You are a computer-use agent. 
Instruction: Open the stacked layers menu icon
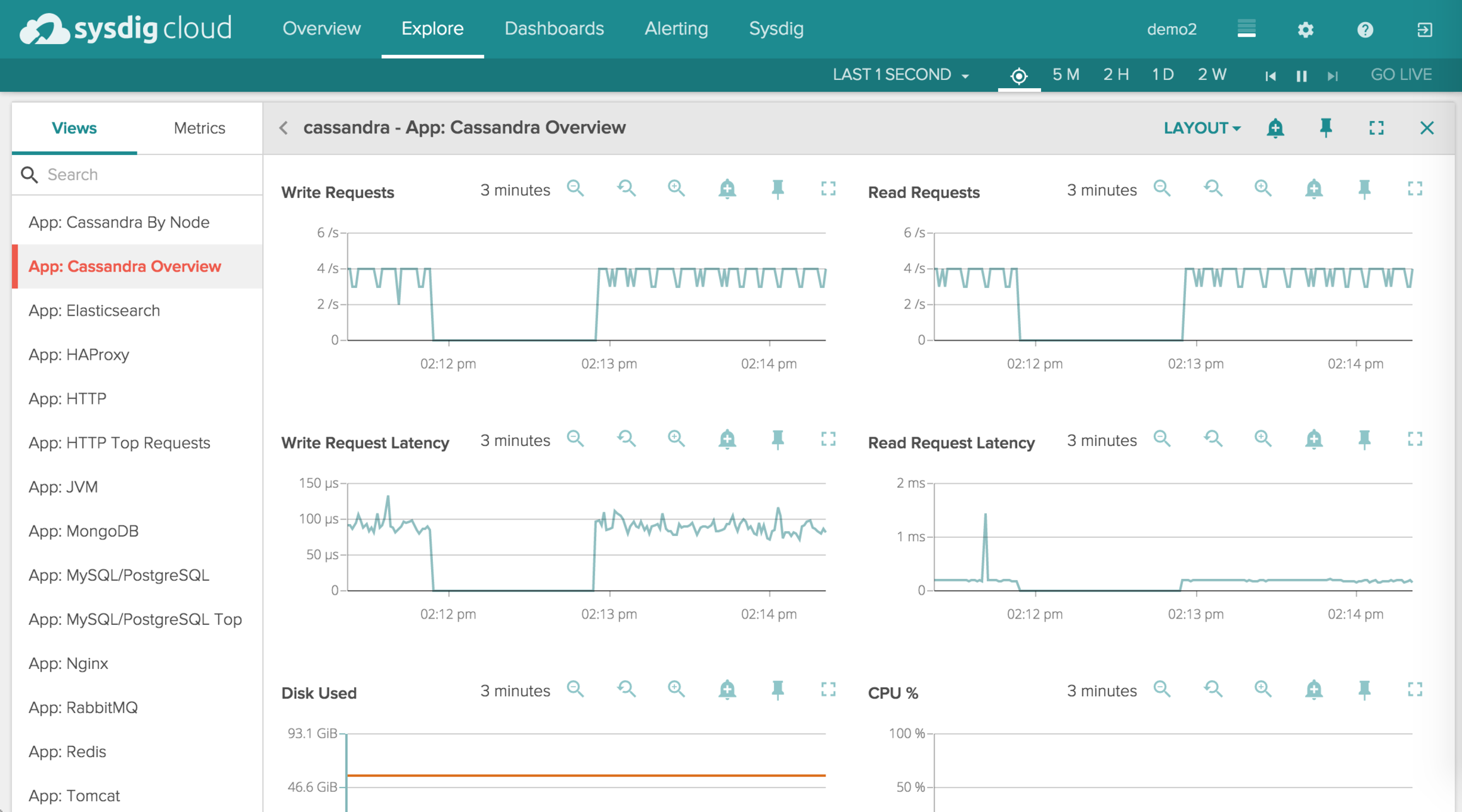(x=1246, y=29)
